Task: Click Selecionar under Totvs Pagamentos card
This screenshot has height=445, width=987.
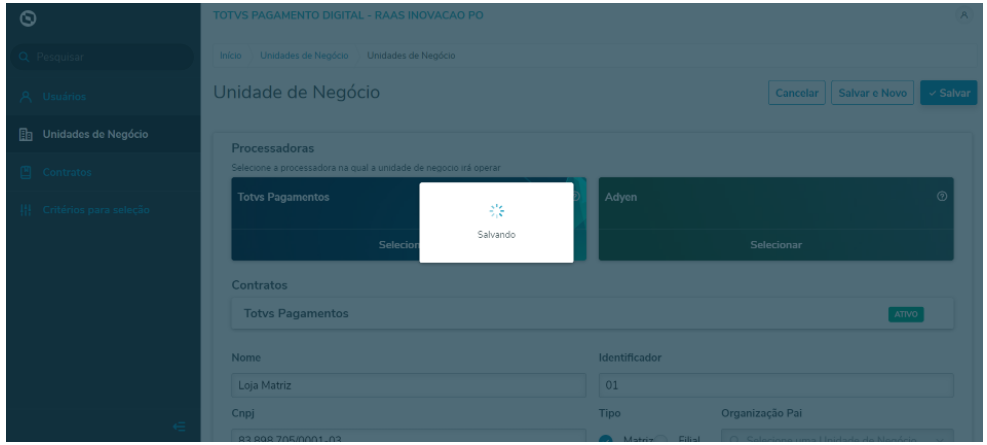Action: [400, 245]
